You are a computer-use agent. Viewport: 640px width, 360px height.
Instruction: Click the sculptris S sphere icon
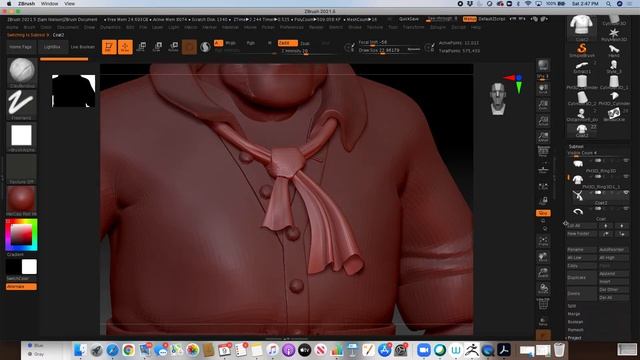(x=205, y=47)
